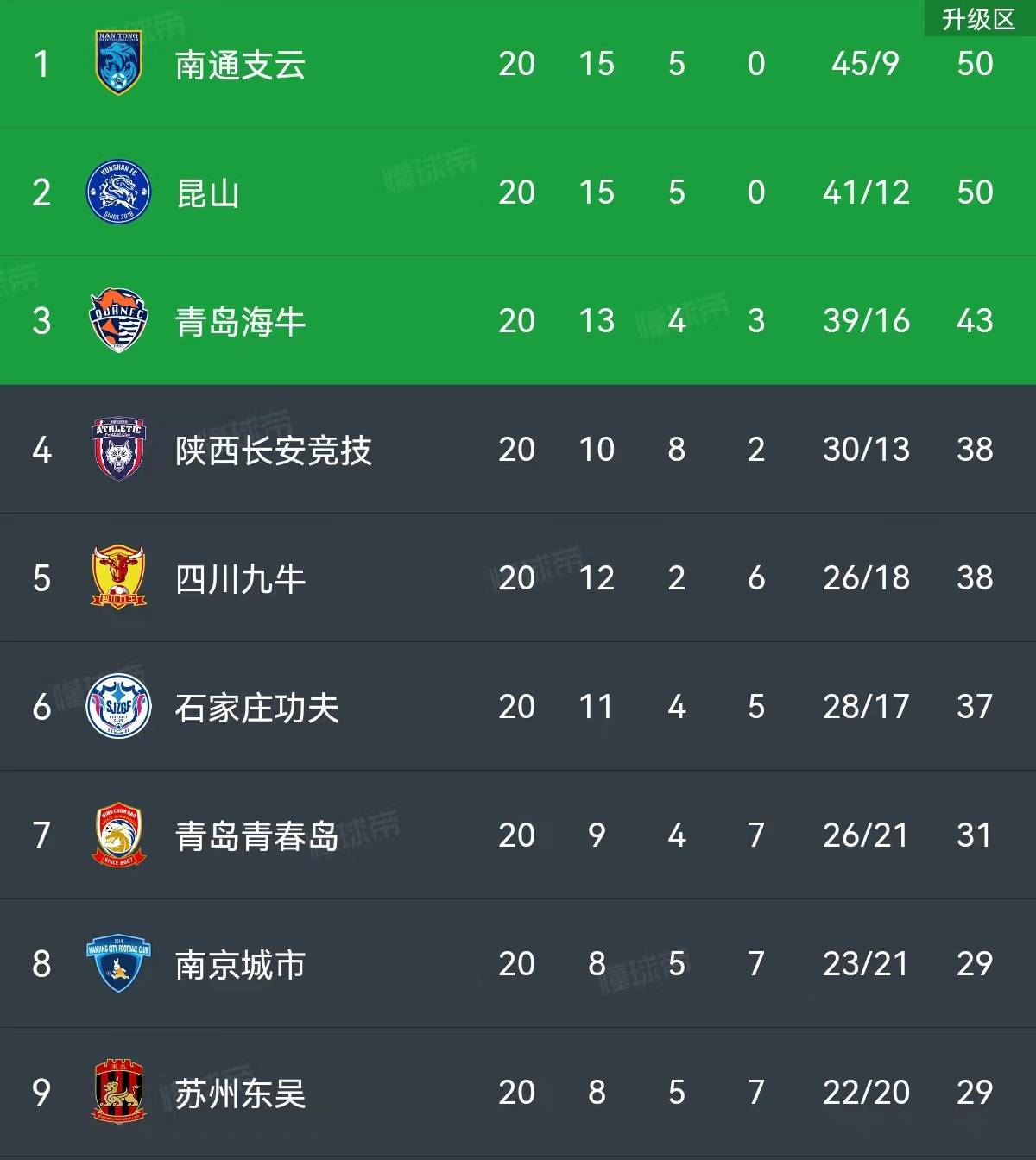Viewport: 1036px width, 1160px height.
Task: Open 青岛青春岛 team name
Action: pyautogui.click(x=256, y=835)
